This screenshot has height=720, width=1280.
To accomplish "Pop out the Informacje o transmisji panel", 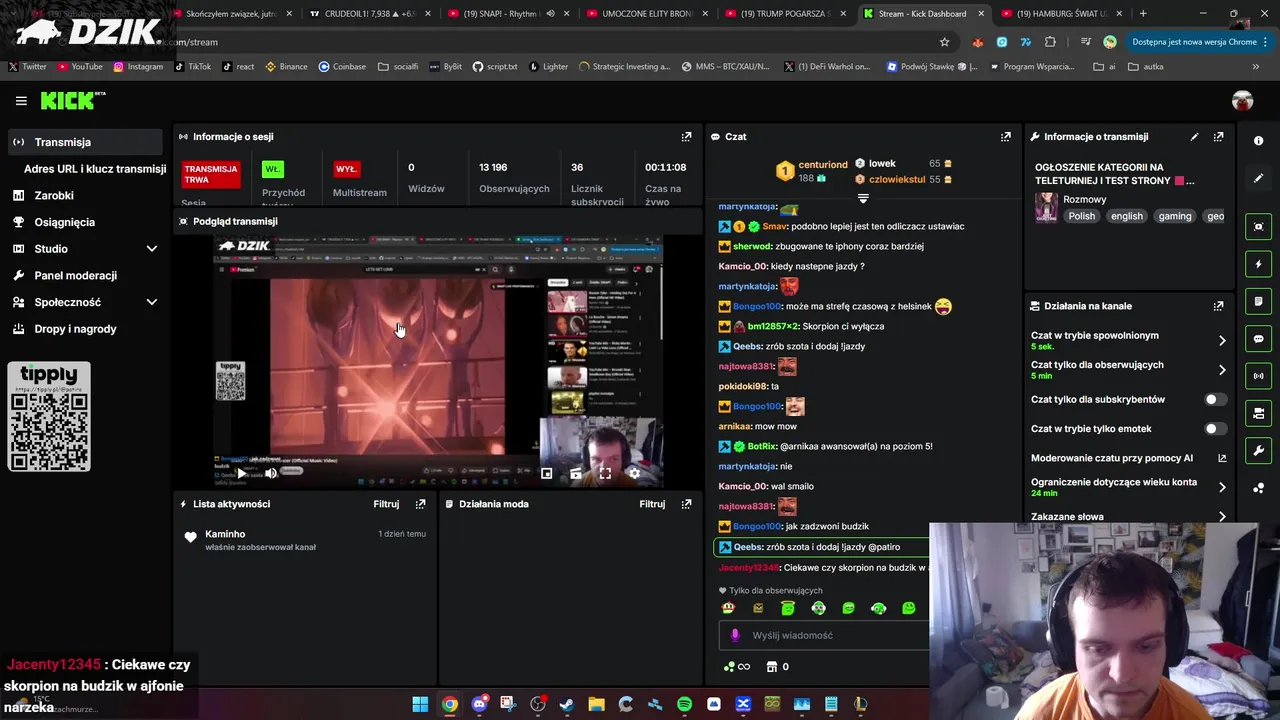I will [x=1218, y=137].
